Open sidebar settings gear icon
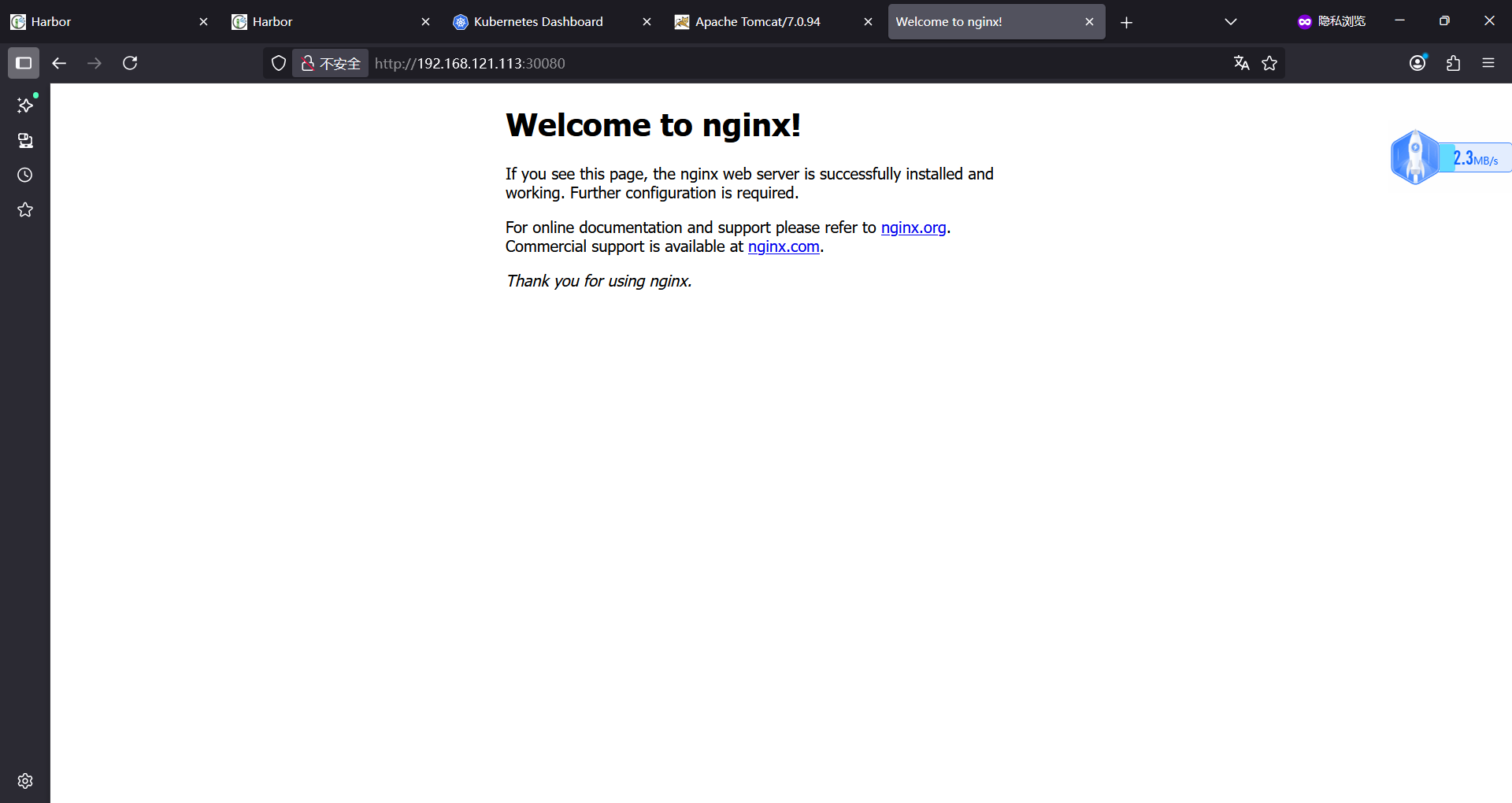Image resolution: width=1512 pixels, height=803 pixels. click(x=25, y=781)
